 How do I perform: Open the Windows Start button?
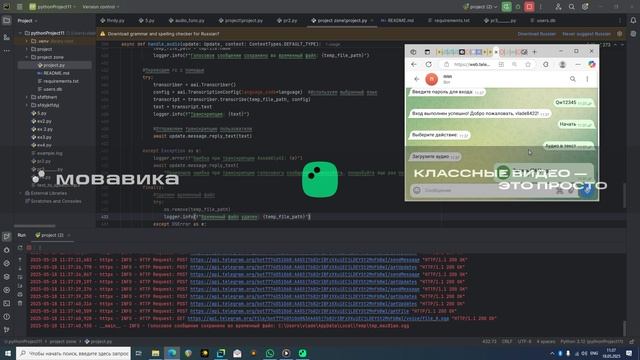pos(8,353)
